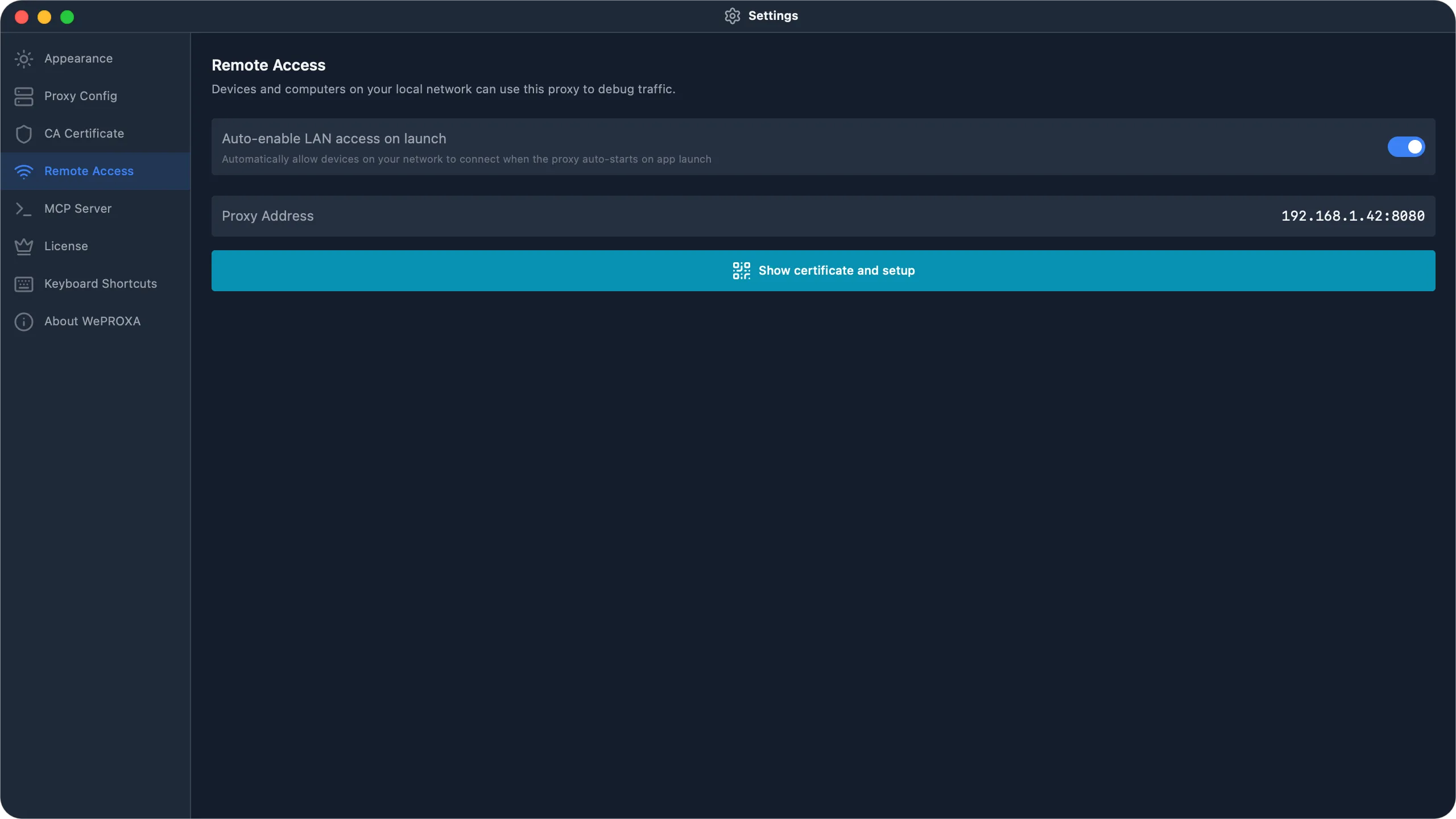Click the CA Certificate shield icon
Screen dimensions: 1456x819
[24, 134]
